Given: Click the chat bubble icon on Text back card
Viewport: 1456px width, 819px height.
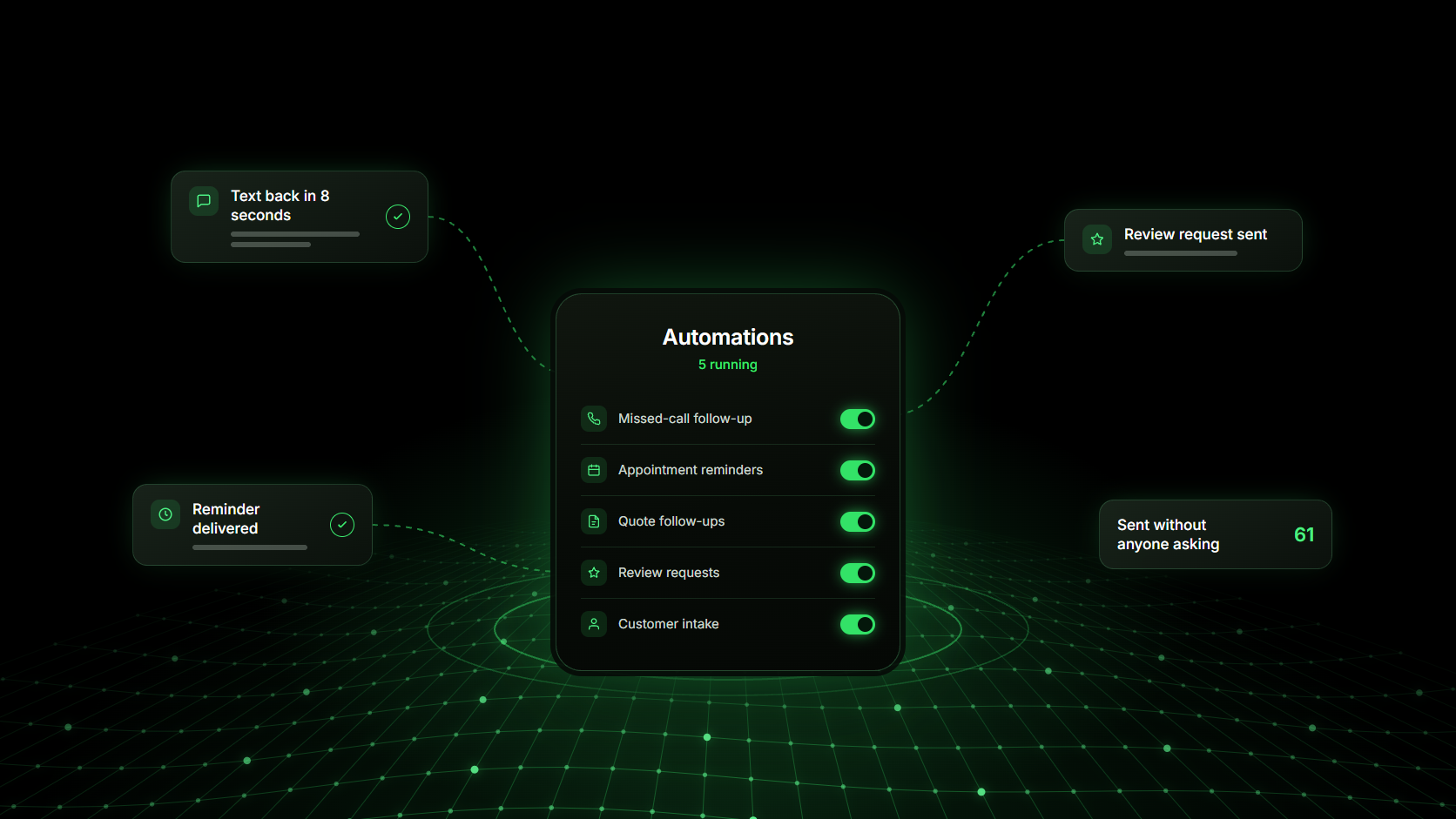Looking at the screenshot, I should [204, 201].
